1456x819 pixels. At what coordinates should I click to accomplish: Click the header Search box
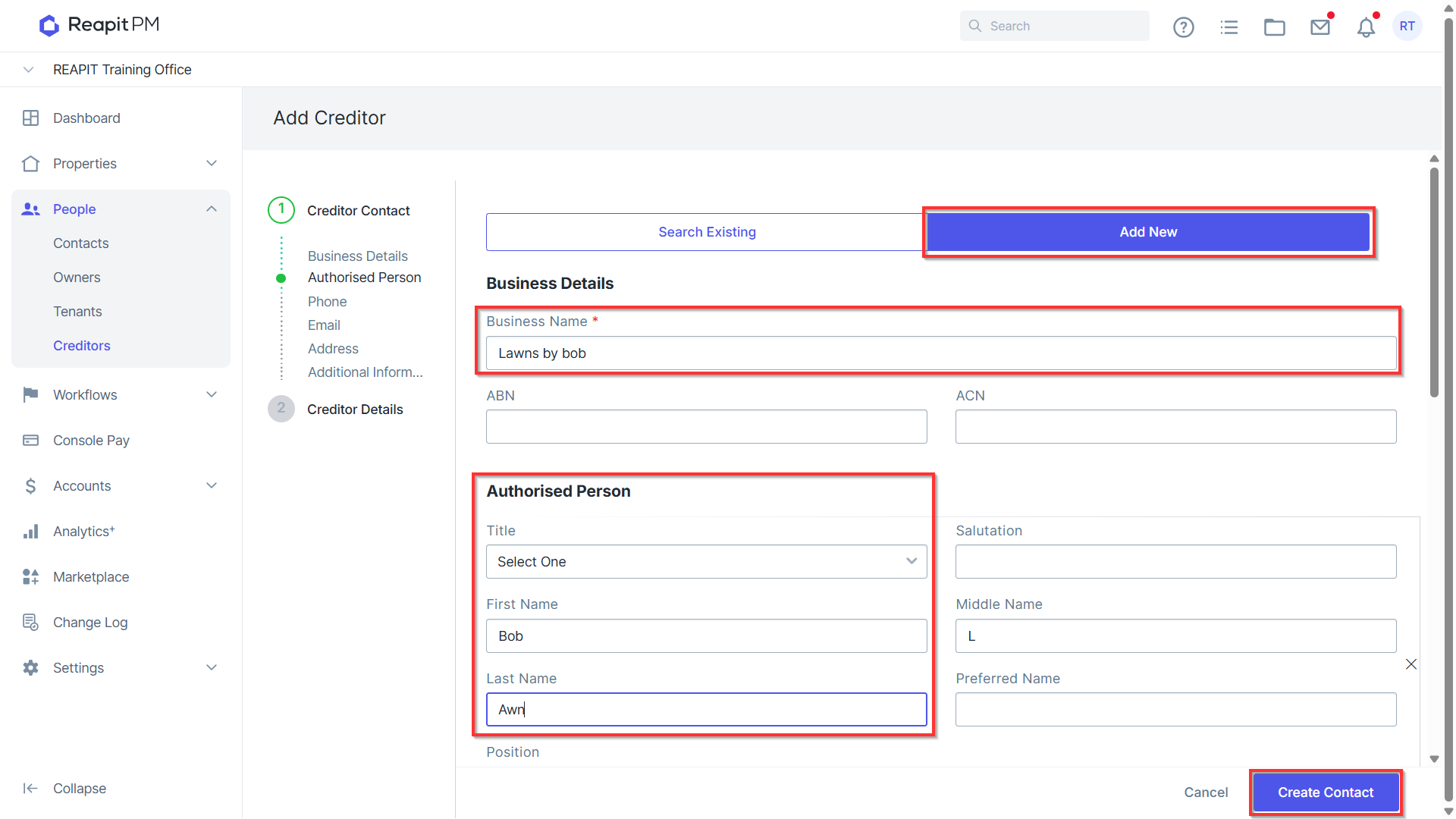point(1054,26)
